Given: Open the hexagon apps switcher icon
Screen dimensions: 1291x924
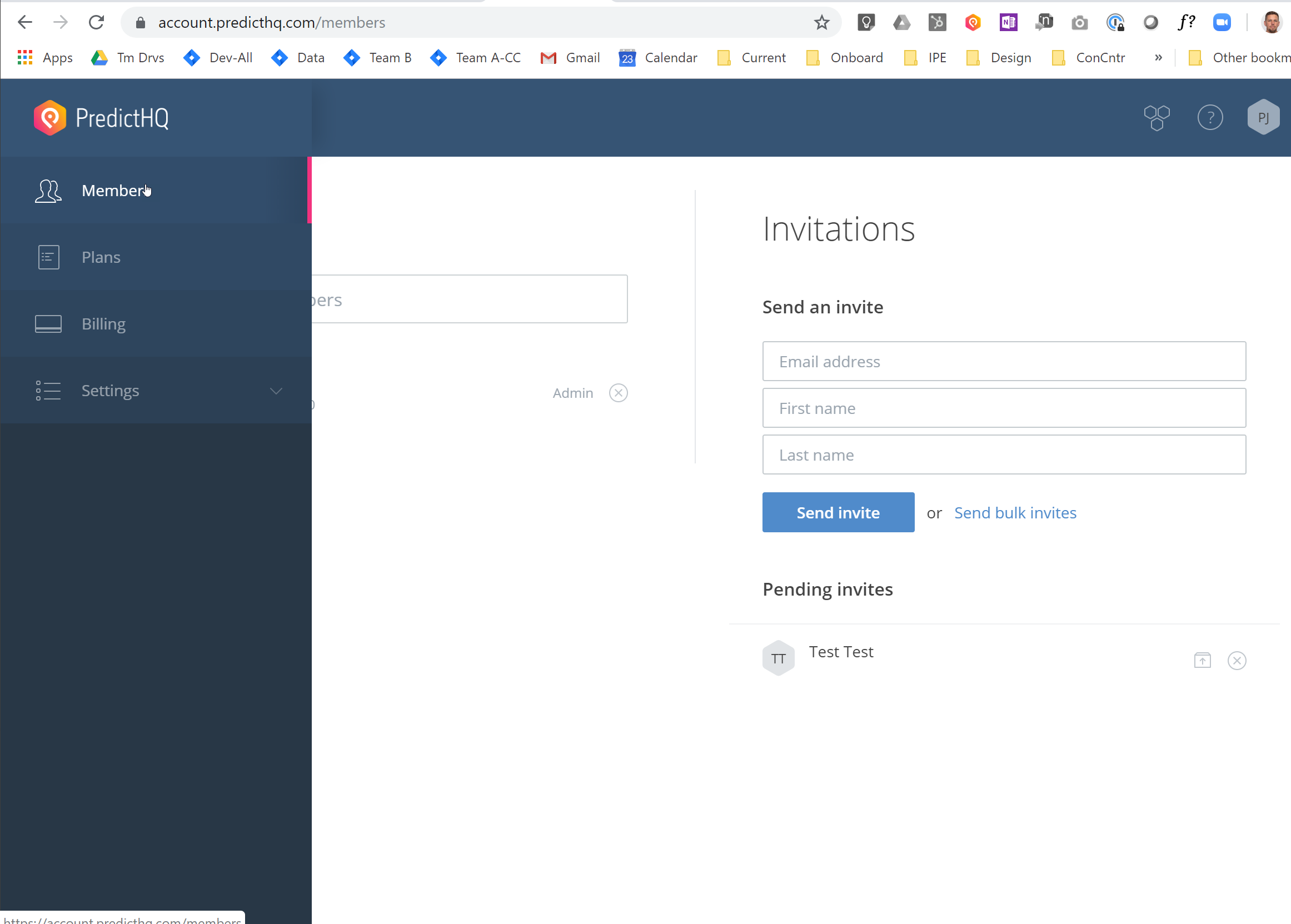Looking at the screenshot, I should coord(1157,118).
